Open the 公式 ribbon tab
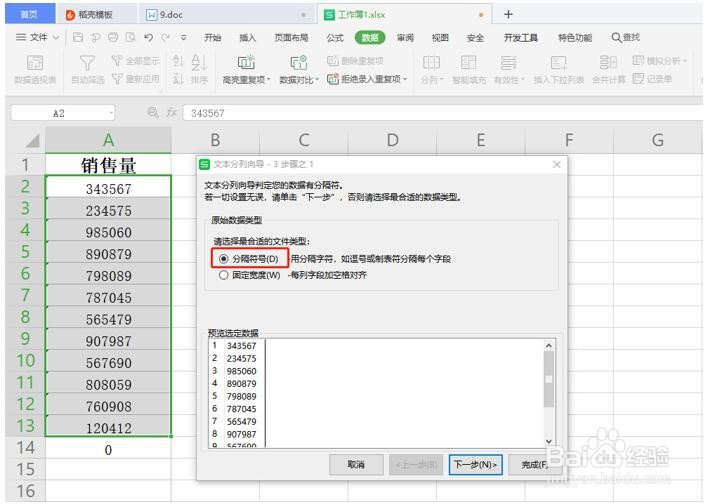 [335, 38]
